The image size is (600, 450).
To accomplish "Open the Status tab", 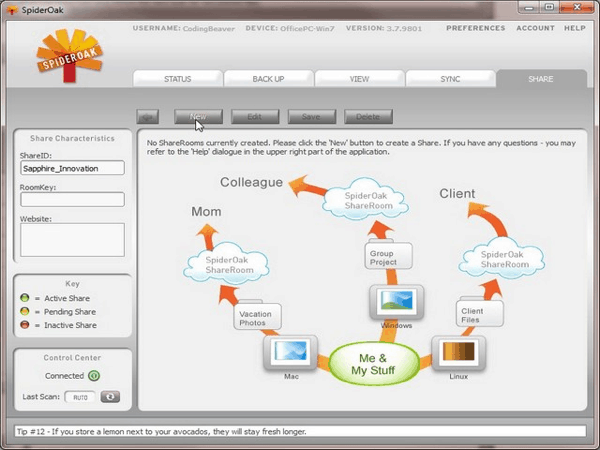I will [x=176, y=78].
